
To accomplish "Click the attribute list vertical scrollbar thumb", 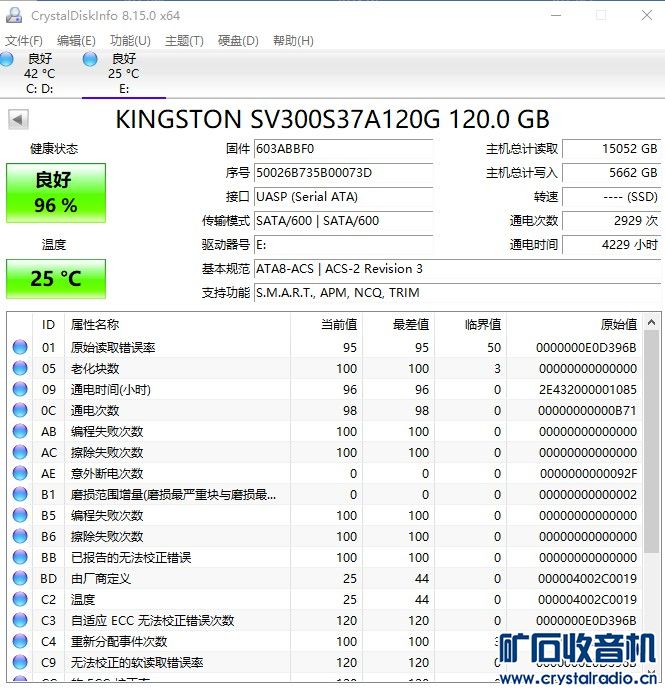I will (x=651, y=442).
